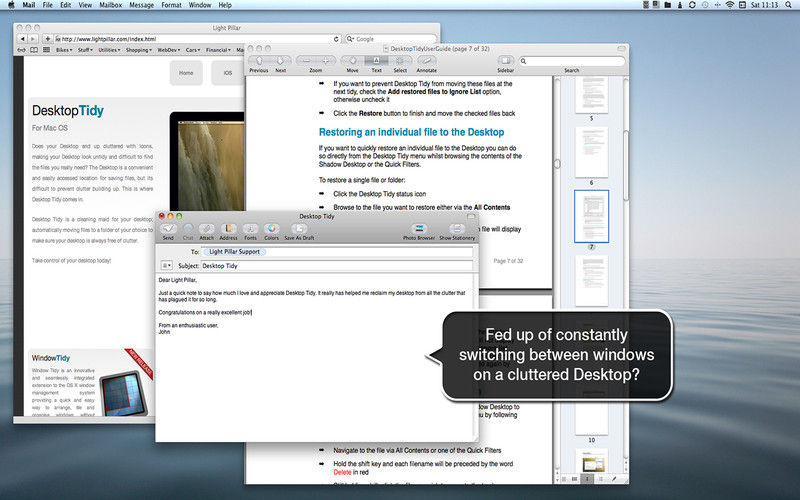The image size is (800, 500).
Task: Expand the Shopping bookmarks folder
Action: [139, 50]
